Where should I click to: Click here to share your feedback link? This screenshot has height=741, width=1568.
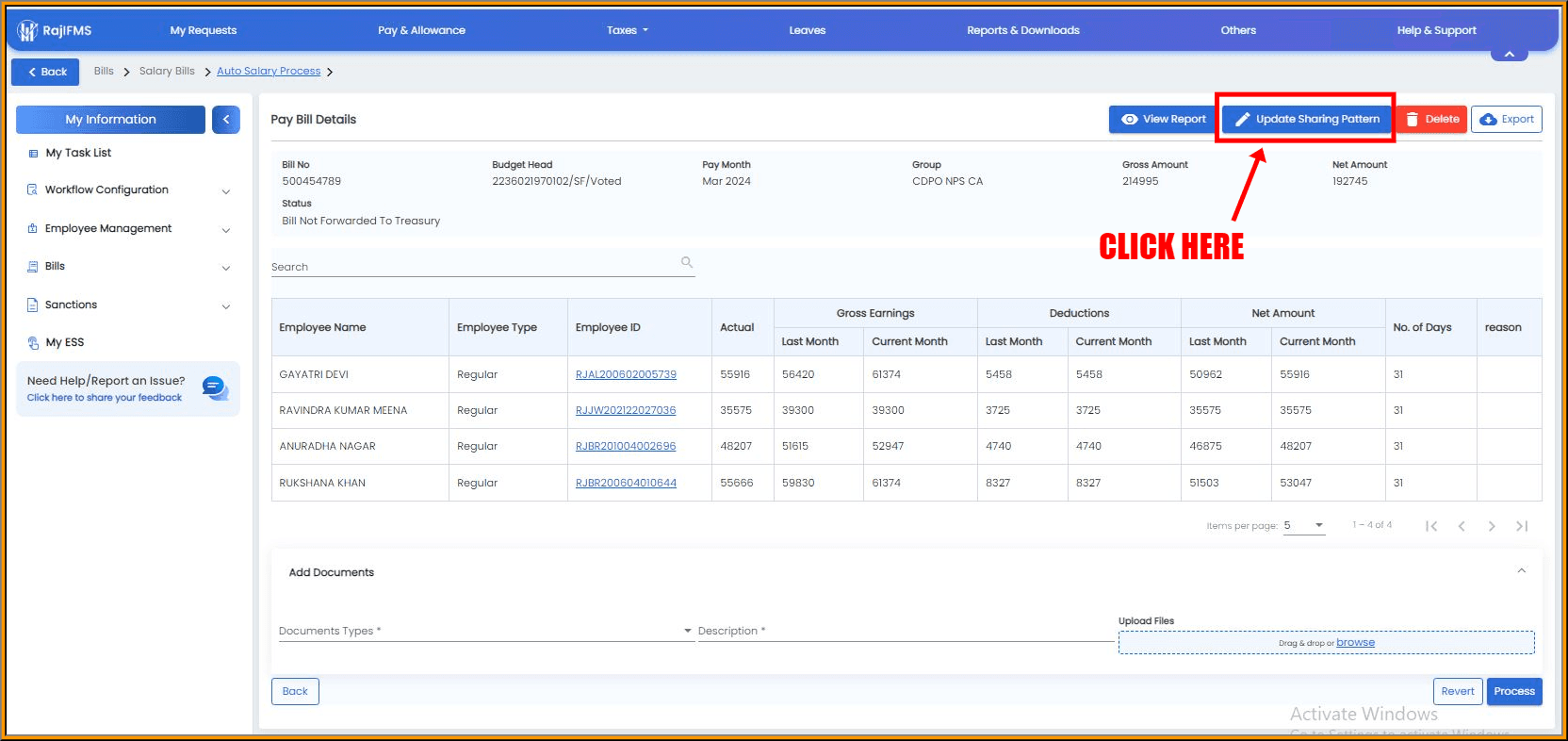click(105, 398)
